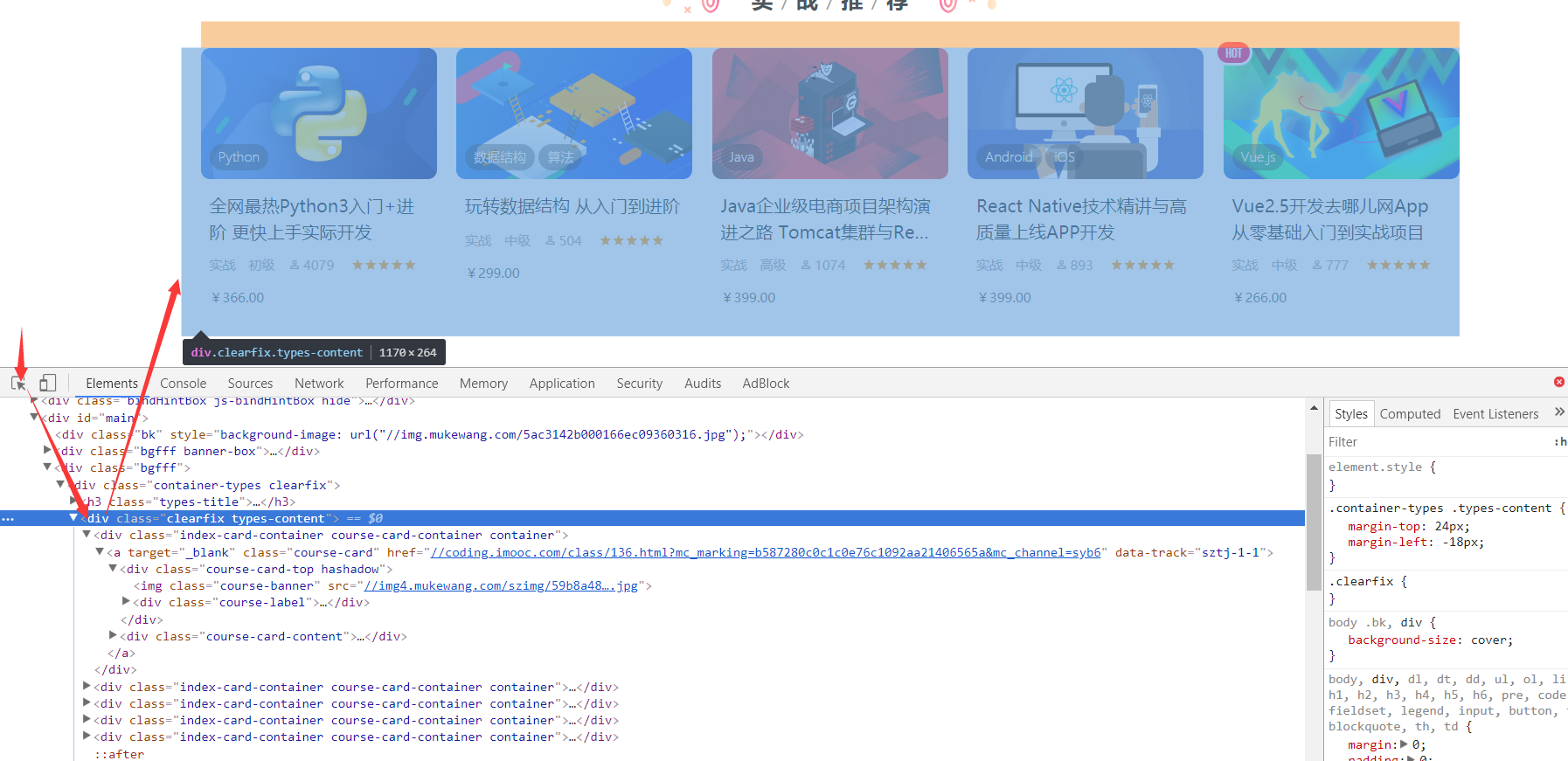Click the star rating of Java course

tap(895, 265)
